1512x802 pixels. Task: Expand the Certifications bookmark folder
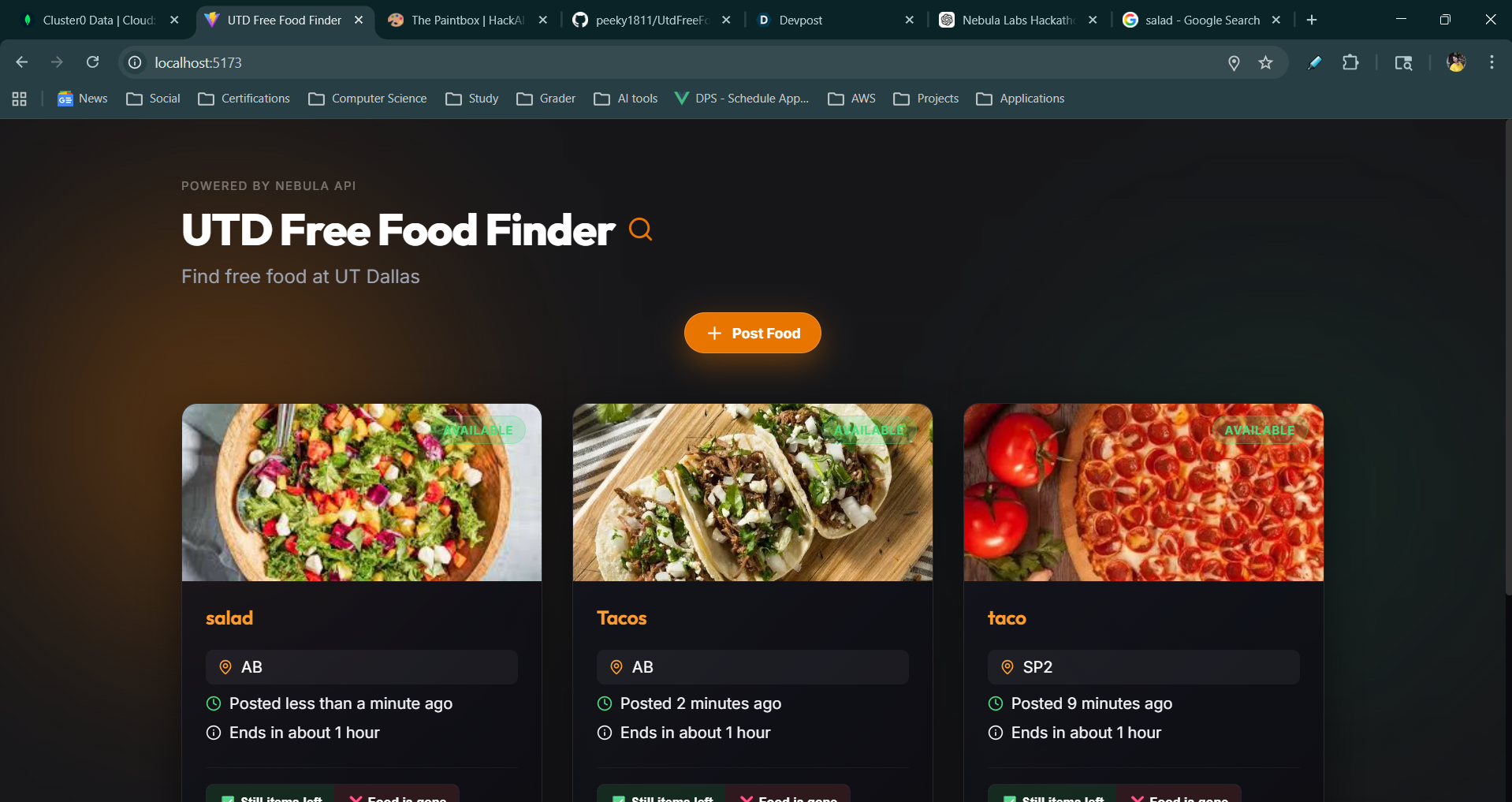click(x=244, y=99)
